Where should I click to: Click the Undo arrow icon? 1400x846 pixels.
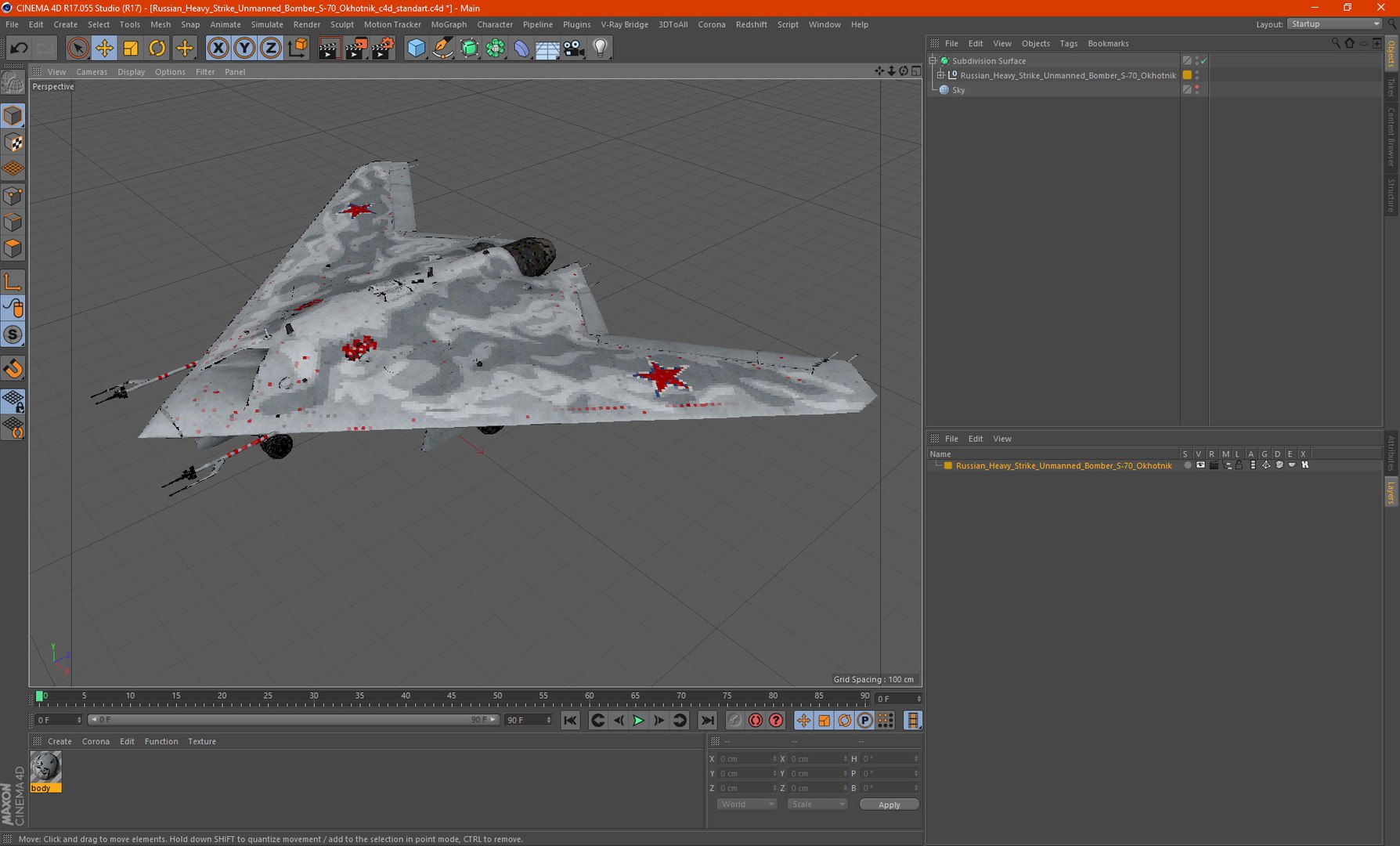point(19,49)
